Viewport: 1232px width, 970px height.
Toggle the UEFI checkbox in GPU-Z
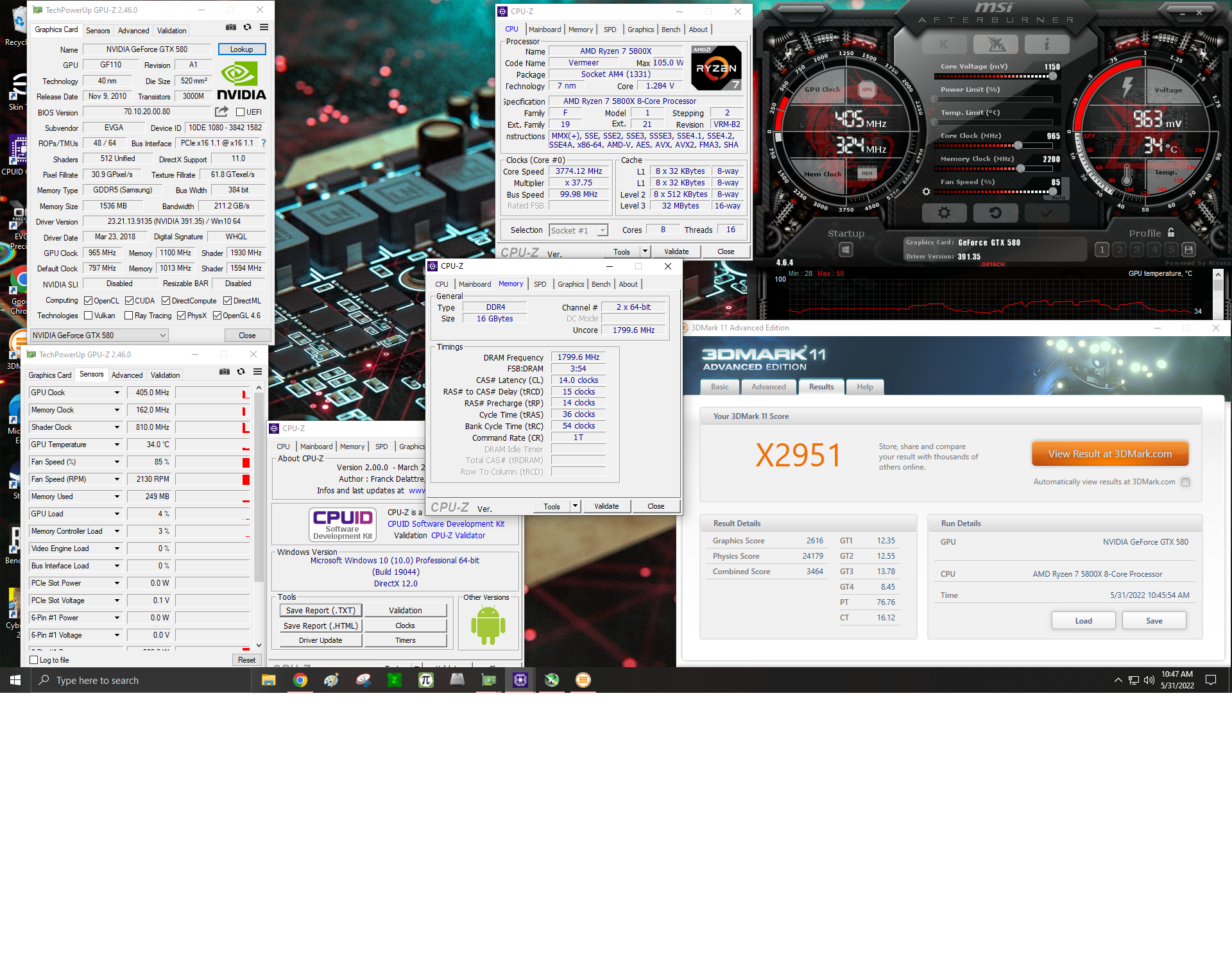pyautogui.click(x=241, y=112)
